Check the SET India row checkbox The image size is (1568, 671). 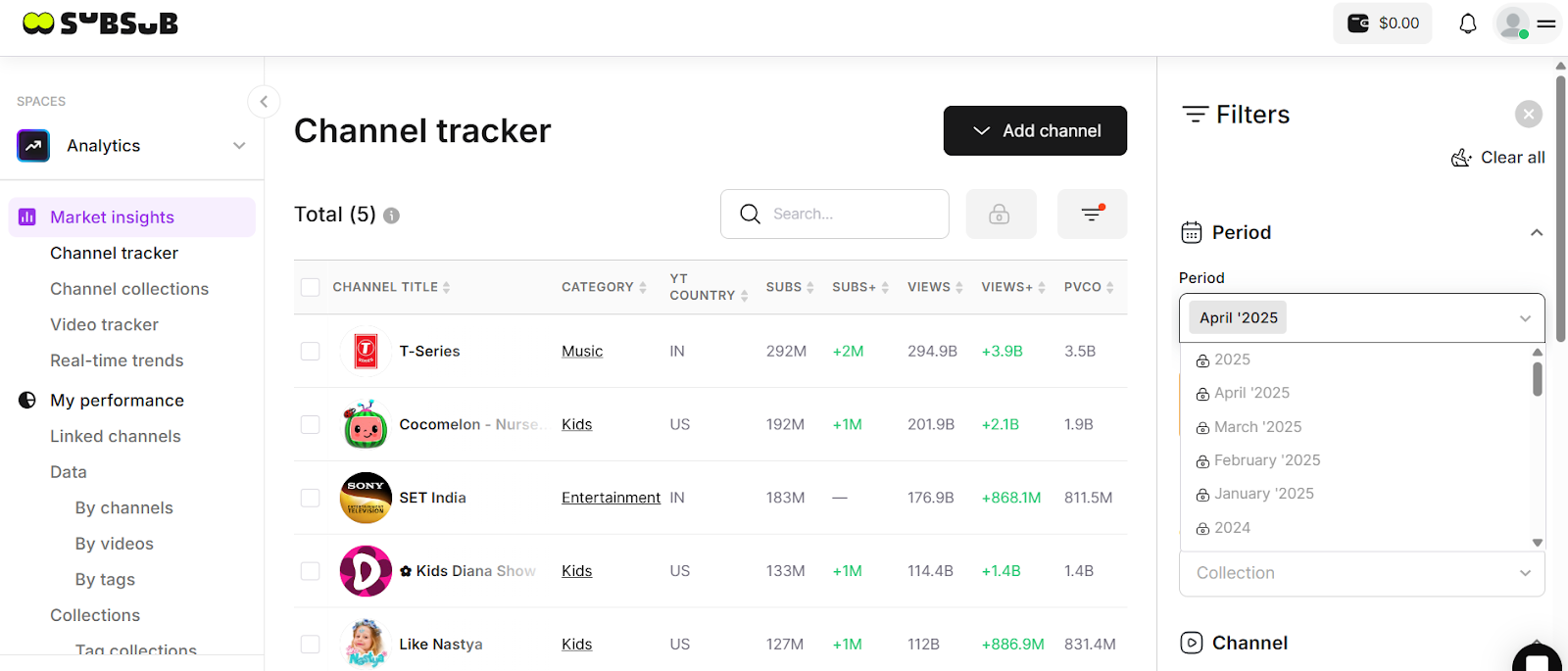pyautogui.click(x=311, y=498)
